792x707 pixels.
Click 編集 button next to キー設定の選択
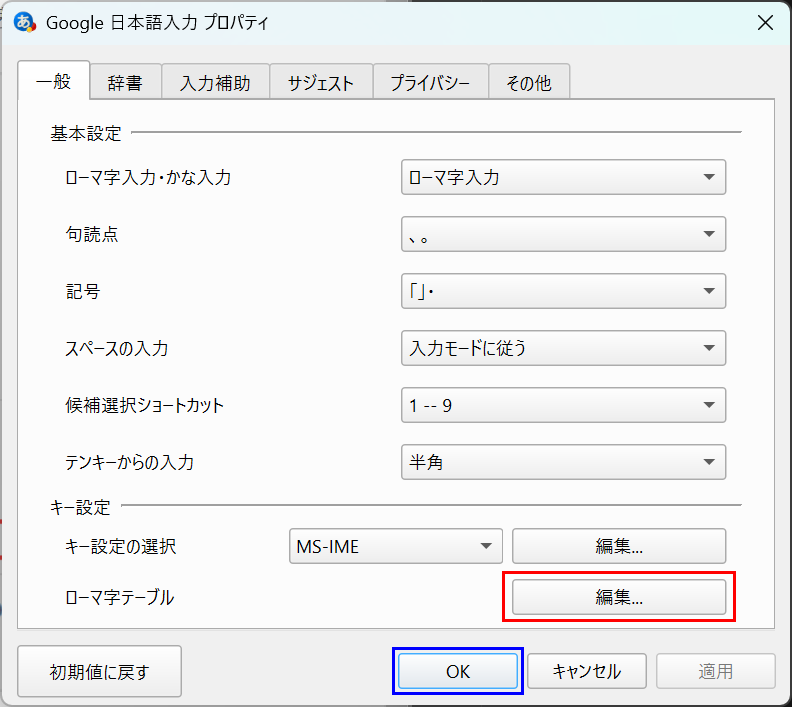(x=618, y=546)
